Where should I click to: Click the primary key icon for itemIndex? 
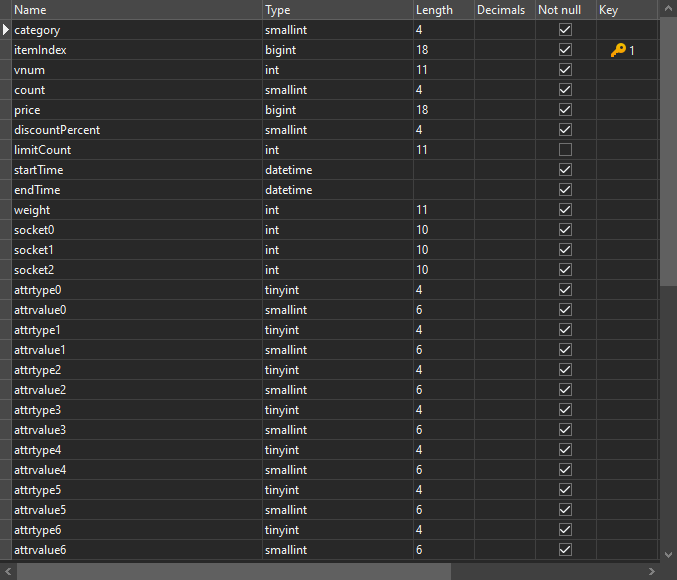[619, 50]
